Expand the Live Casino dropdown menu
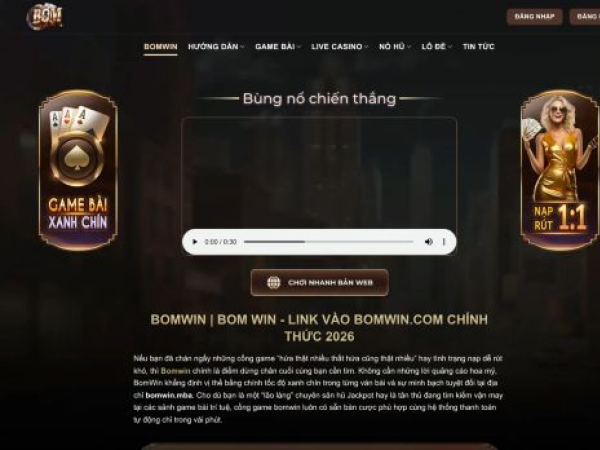The width and height of the screenshot is (600, 450). tap(340, 47)
